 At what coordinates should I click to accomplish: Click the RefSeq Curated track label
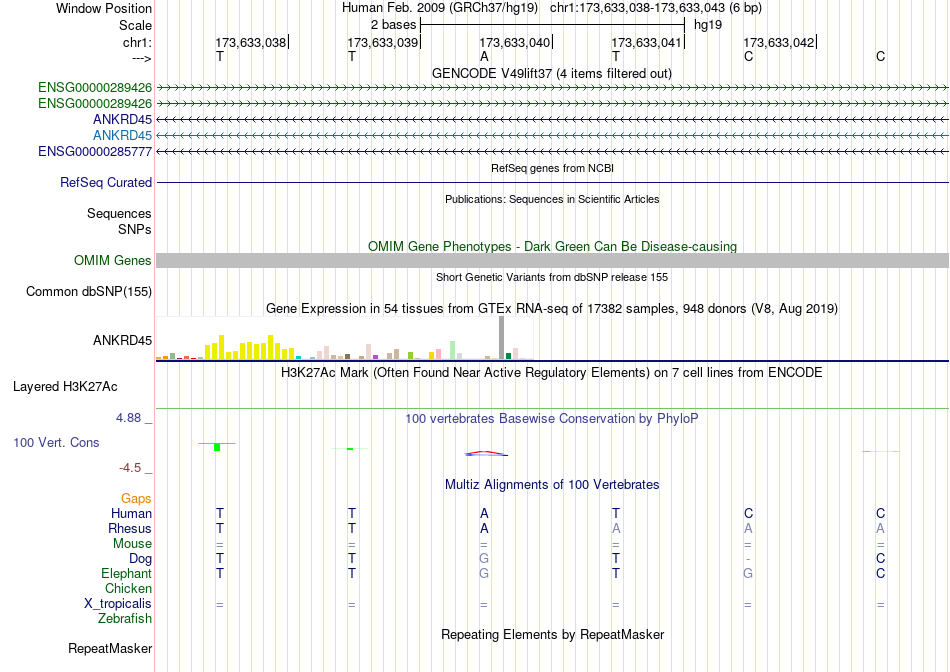[106, 182]
